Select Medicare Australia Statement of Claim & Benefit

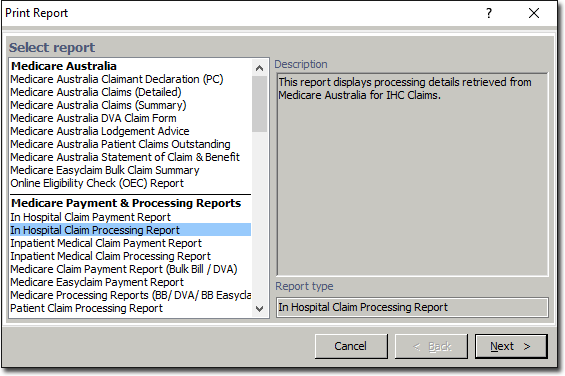coord(125,157)
